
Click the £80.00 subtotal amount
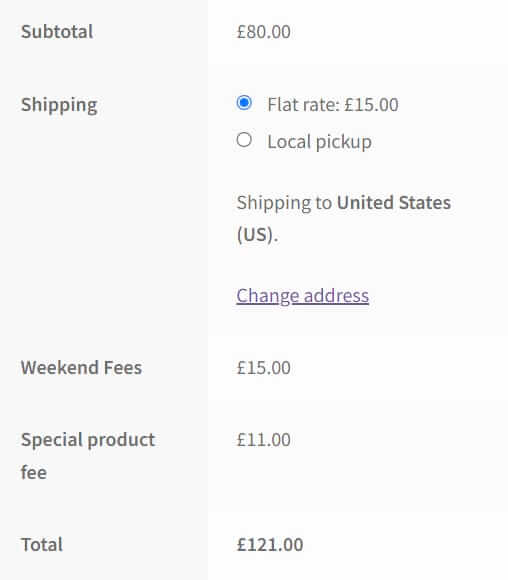coord(263,32)
